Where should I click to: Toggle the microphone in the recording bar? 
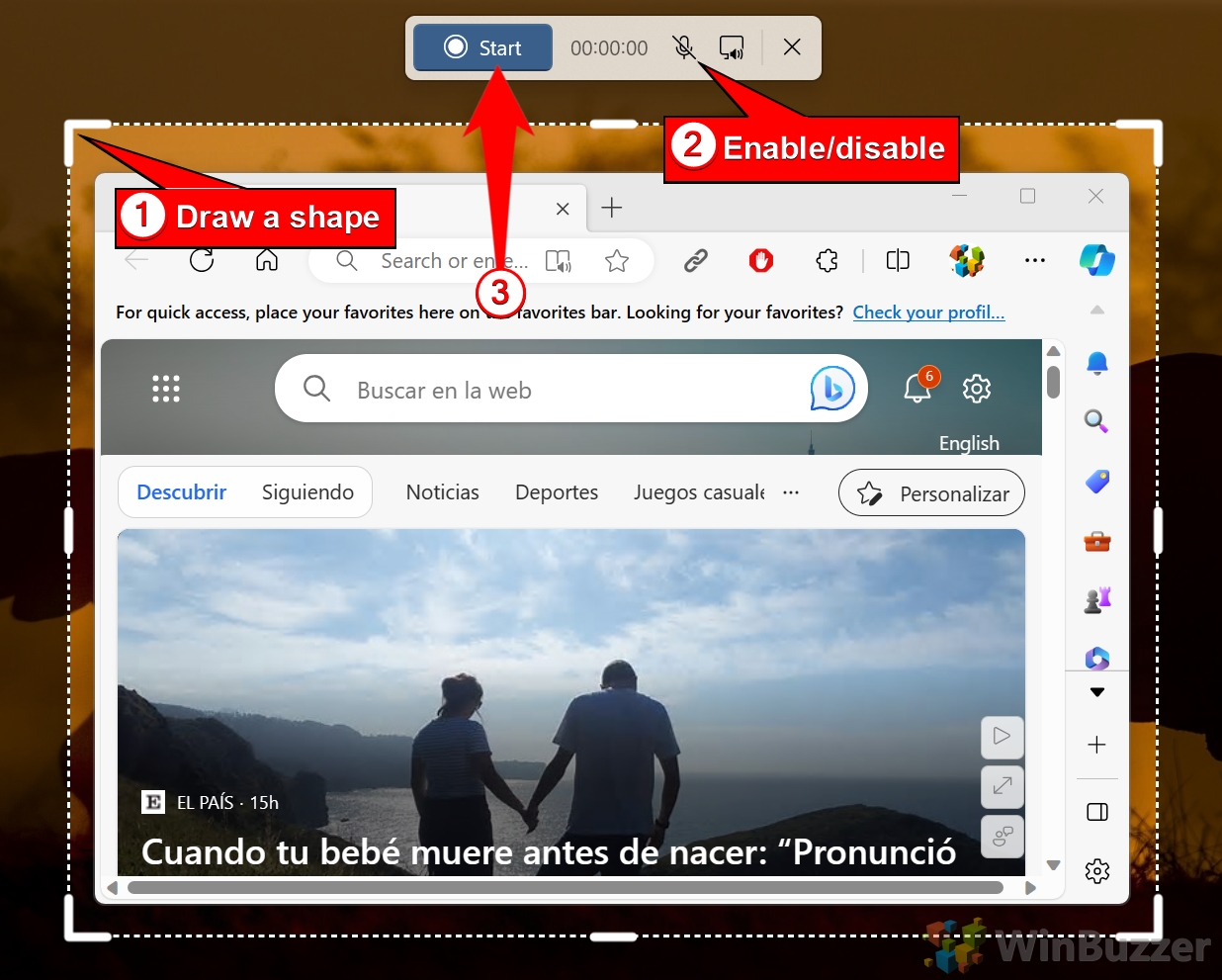tap(683, 46)
